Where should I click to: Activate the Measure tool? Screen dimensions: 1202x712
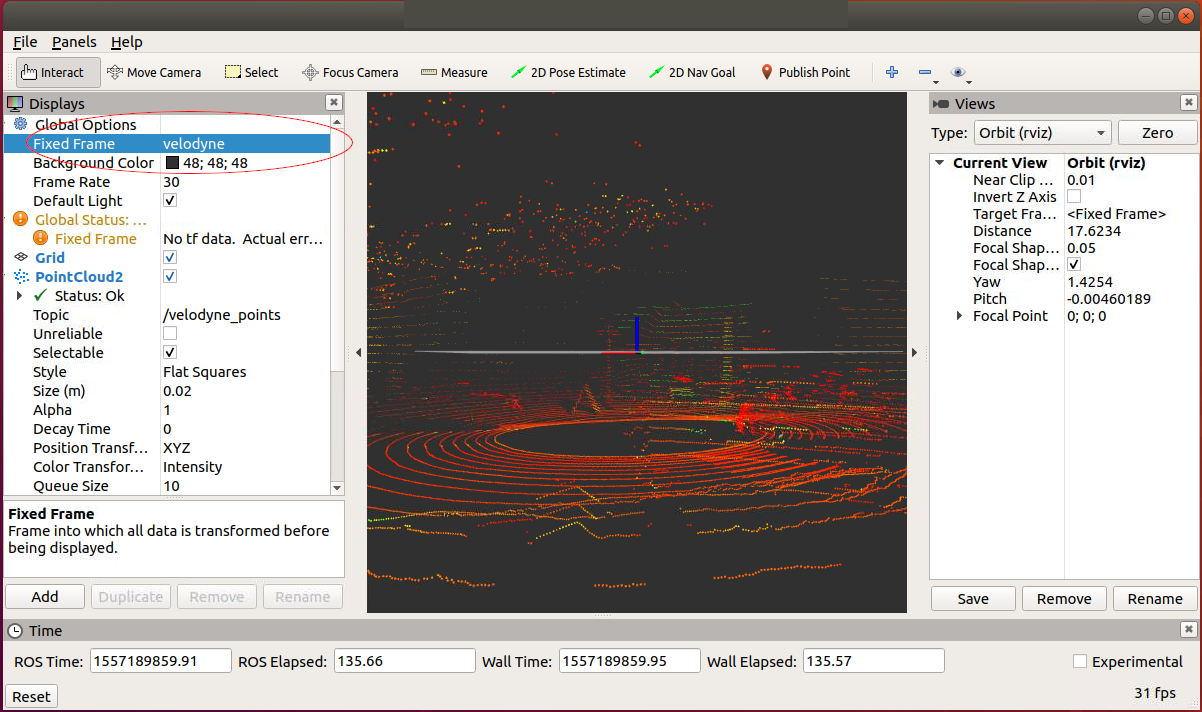pos(453,71)
